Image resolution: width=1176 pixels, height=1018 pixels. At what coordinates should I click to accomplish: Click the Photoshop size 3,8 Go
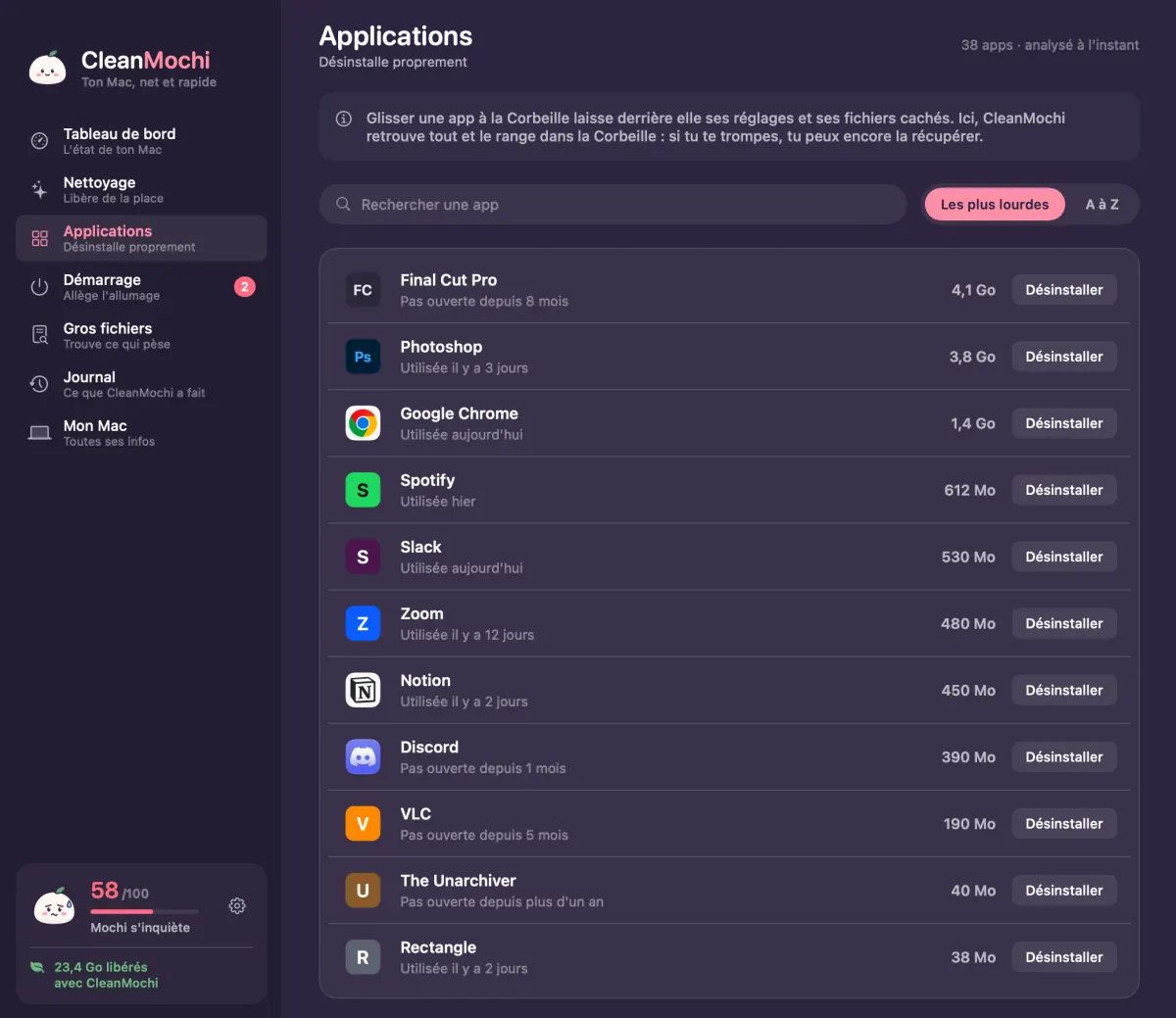tap(972, 357)
